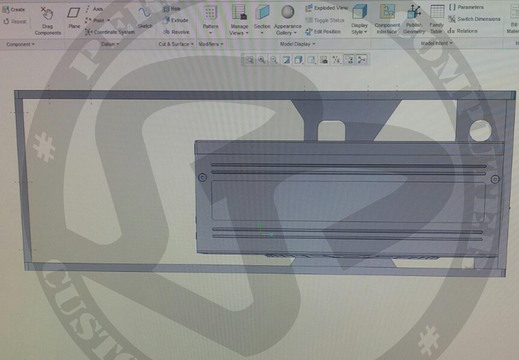519x360 pixels.
Task: Select the circular hole in frame
Action: (x=480, y=130)
